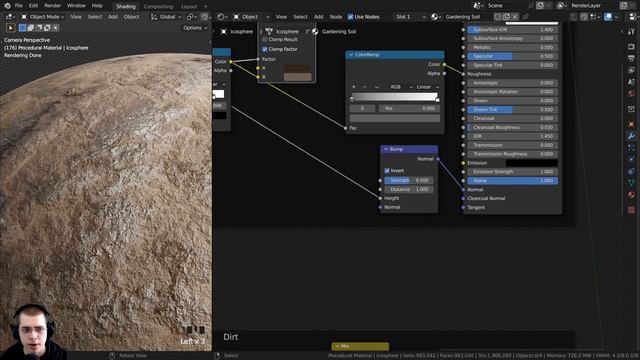Toggle the Use Nodes checkbox
The height and width of the screenshot is (360, 640).
click(350, 17)
